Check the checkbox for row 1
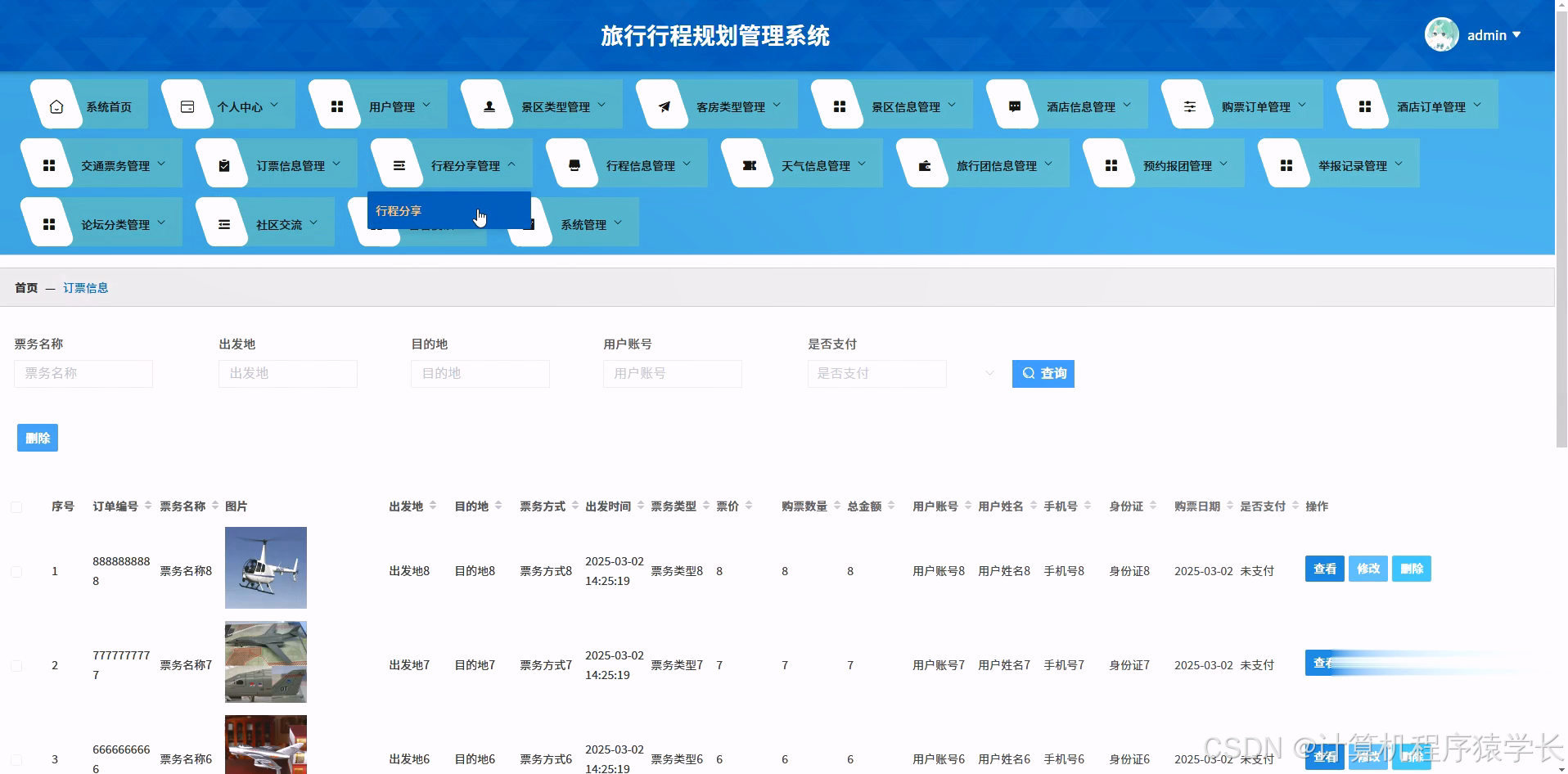Image resolution: width=1568 pixels, height=774 pixels. [x=16, y=571]
